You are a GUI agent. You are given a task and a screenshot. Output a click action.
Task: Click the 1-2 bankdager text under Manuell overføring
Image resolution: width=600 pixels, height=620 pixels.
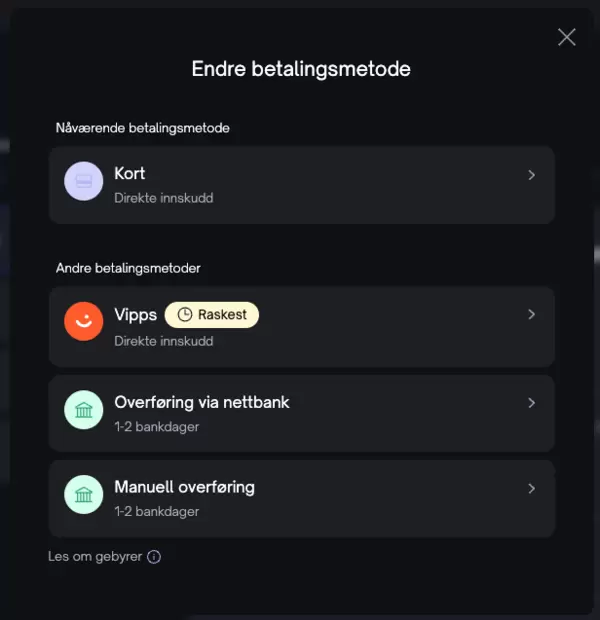coord(157,512)
